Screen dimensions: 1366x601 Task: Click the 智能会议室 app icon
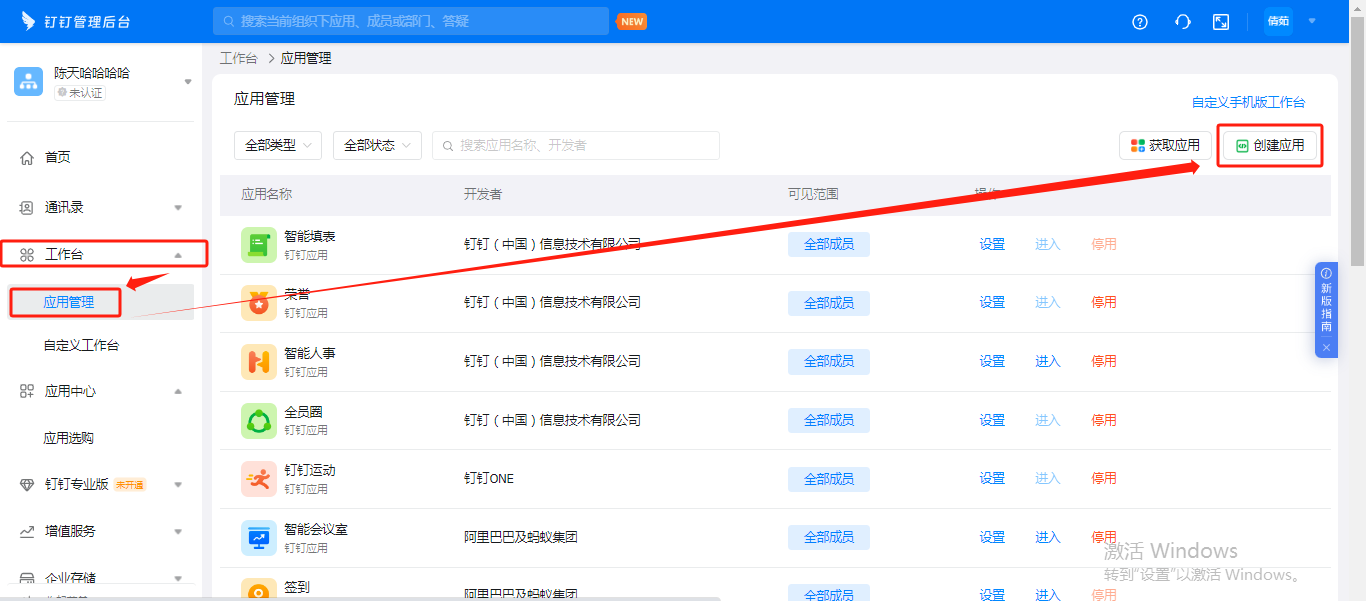click(x=259, y=538)
